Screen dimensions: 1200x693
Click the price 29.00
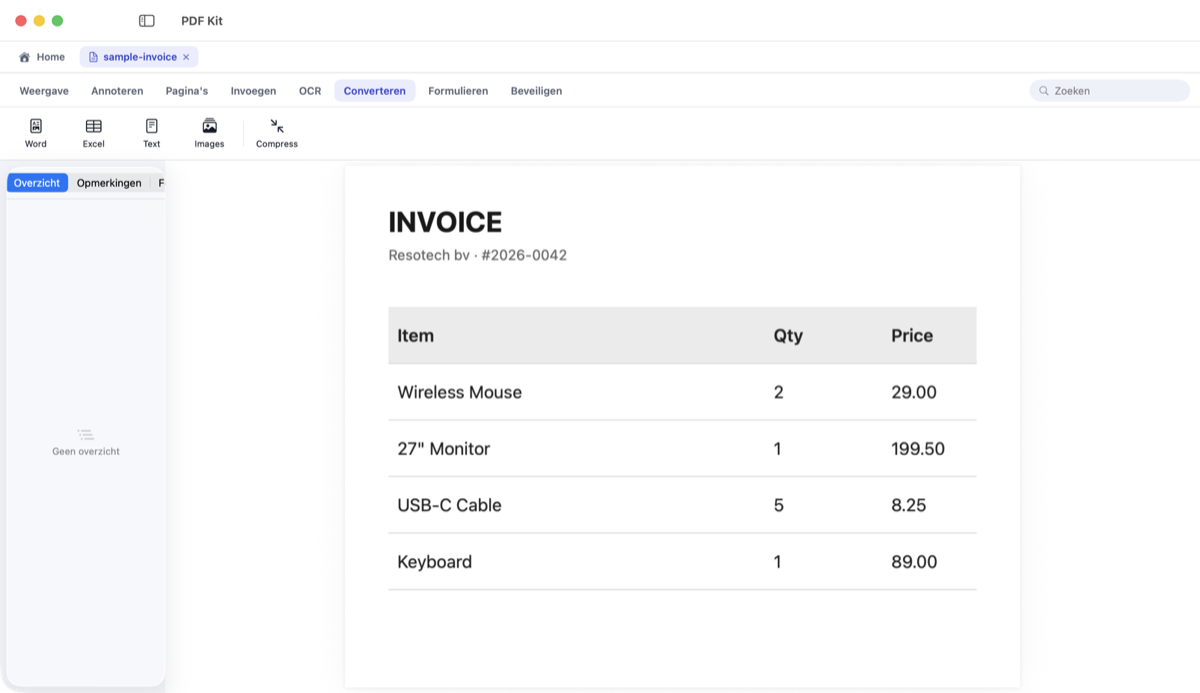click(x=914, y=392)
